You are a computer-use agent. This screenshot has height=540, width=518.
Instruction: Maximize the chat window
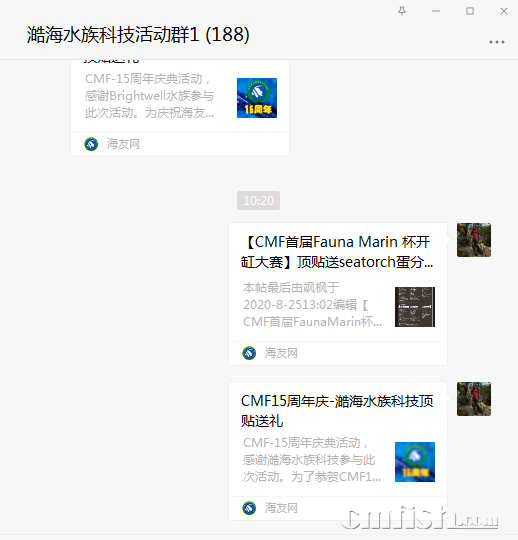coord(470,11)
